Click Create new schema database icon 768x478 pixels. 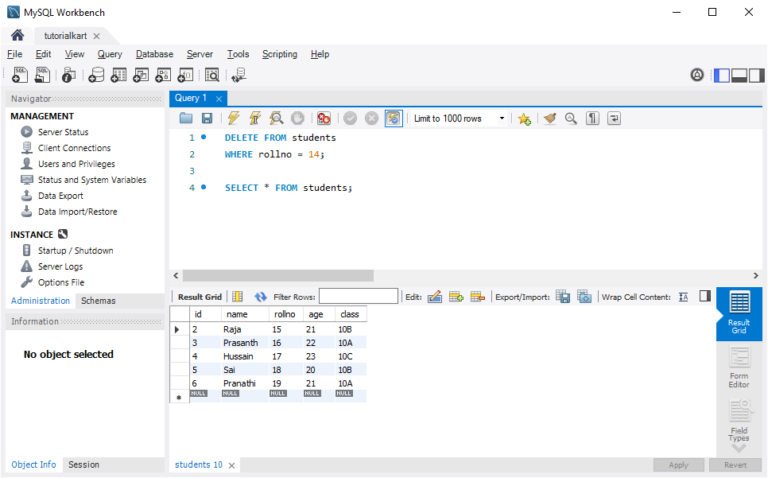coord(96,75)
